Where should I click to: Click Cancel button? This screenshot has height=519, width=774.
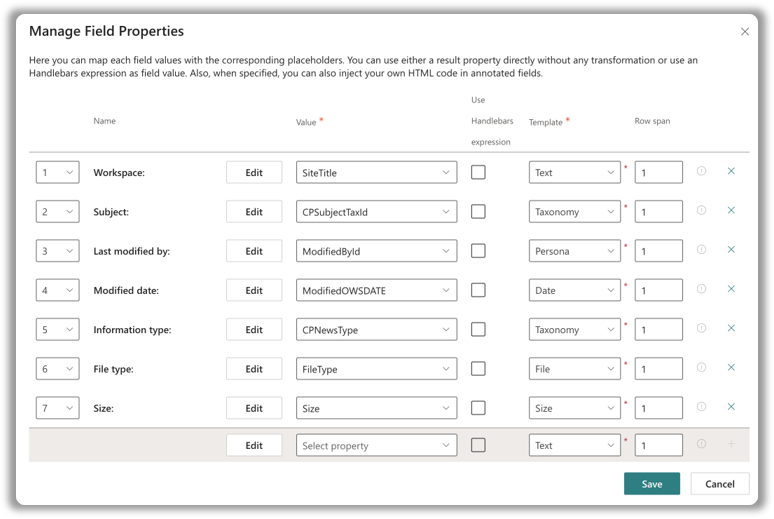click(720, 484)
